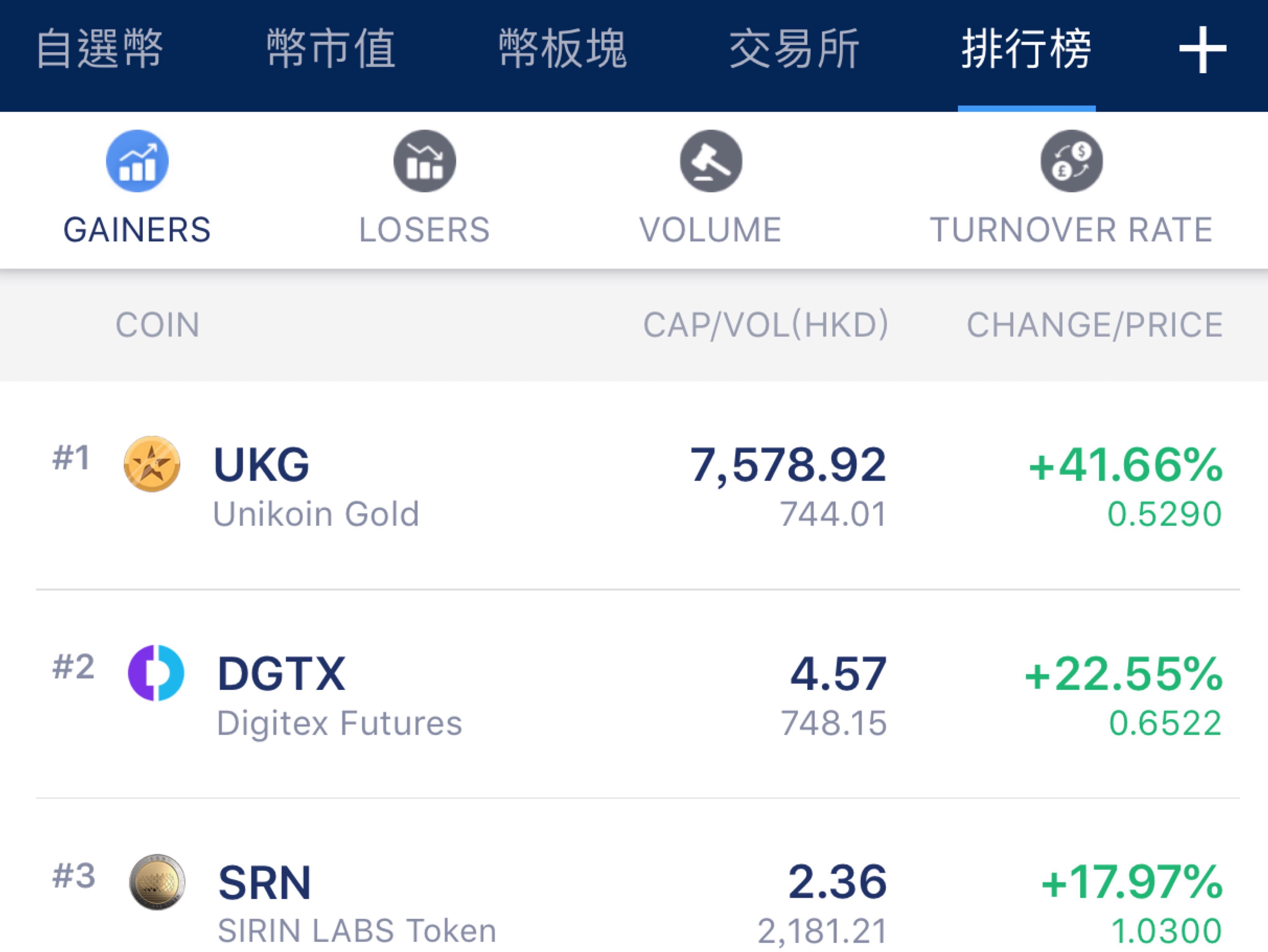Select the Gainers chart icon
1268x952 pixels.
(137, 161)
